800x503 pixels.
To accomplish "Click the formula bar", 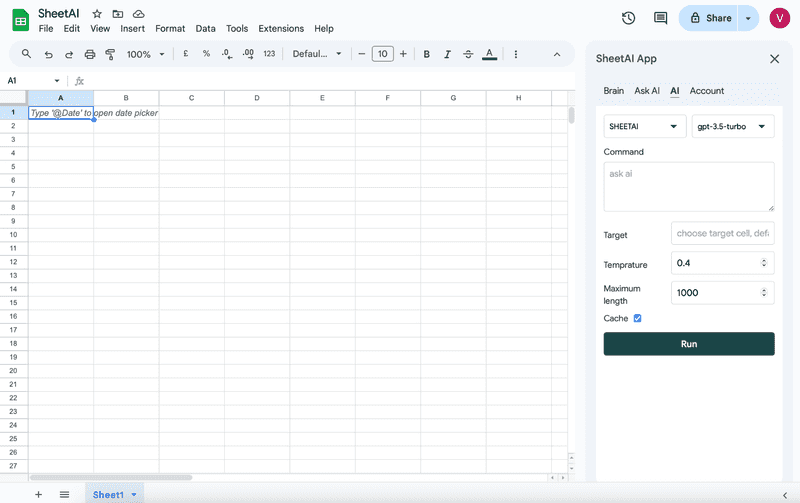I will pos(329,81).
